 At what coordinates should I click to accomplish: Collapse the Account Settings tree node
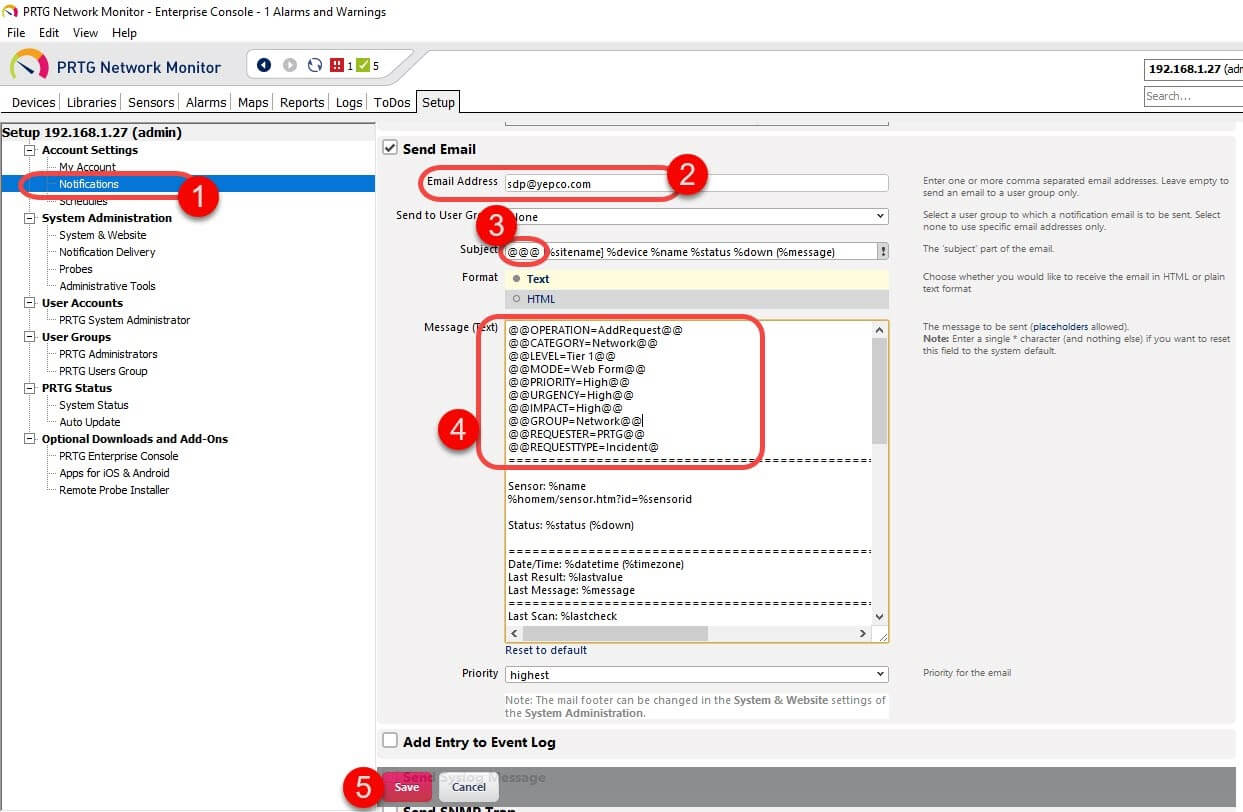(x=30, y=150)
